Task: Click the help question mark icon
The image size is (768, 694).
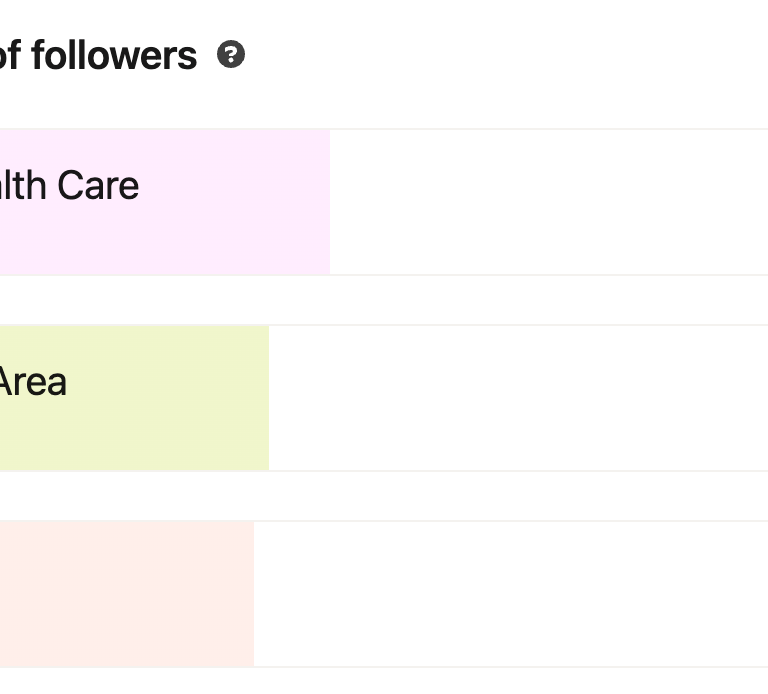Action: (231, 55)
